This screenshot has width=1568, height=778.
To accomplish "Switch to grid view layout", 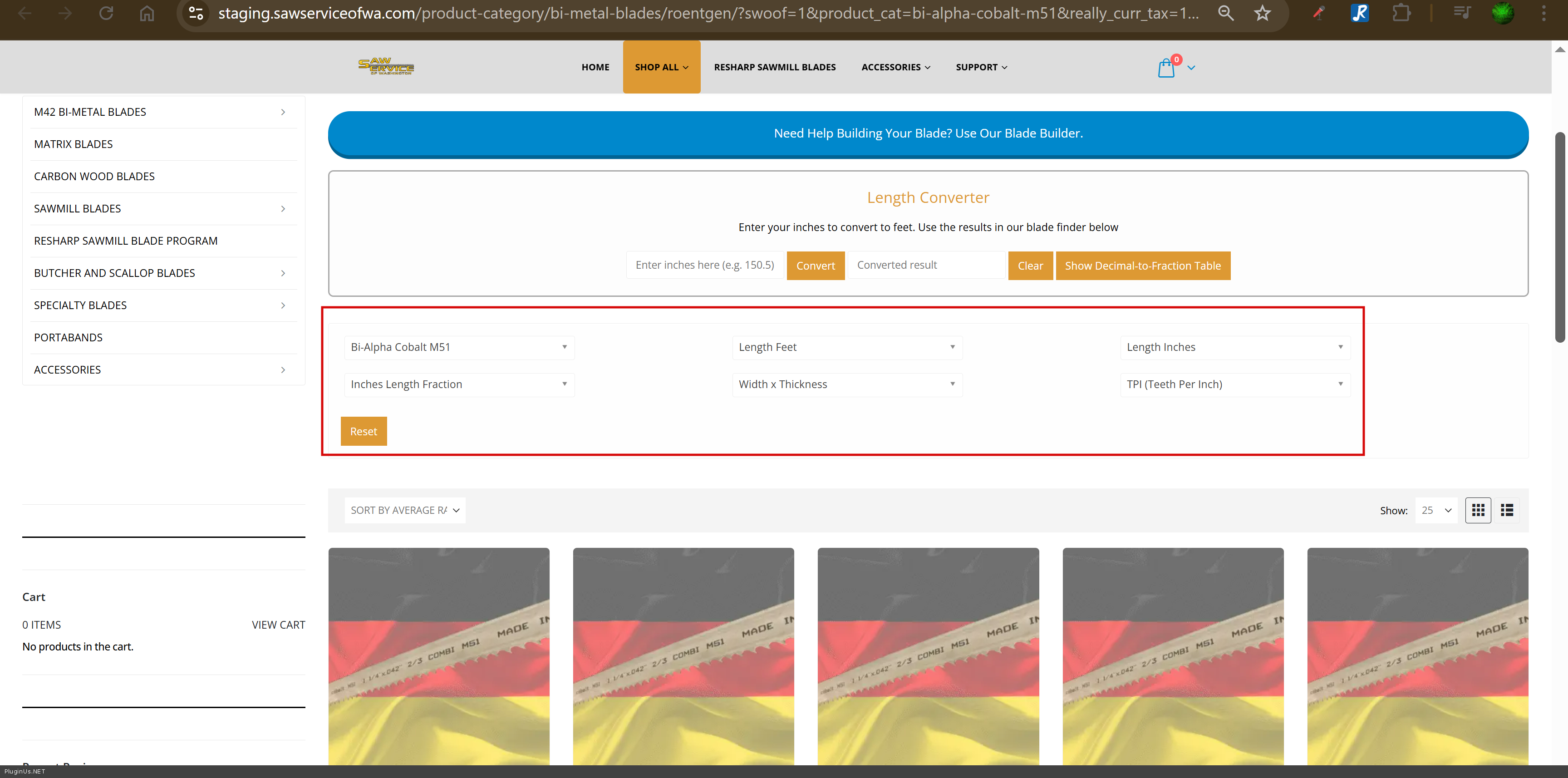I will [x=1478, y=510].
